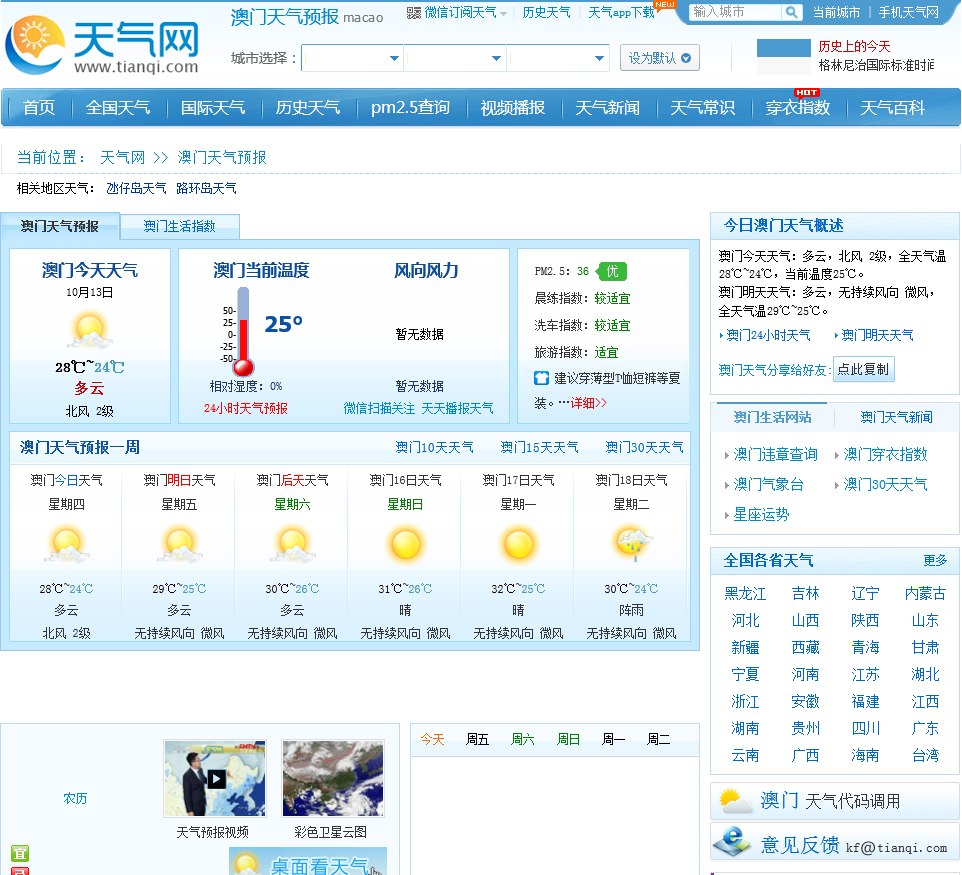Viewport: 962px width, 875px height.
Task: Open 天气百科 in the navigation bar
Action: (x=893, y=107)
